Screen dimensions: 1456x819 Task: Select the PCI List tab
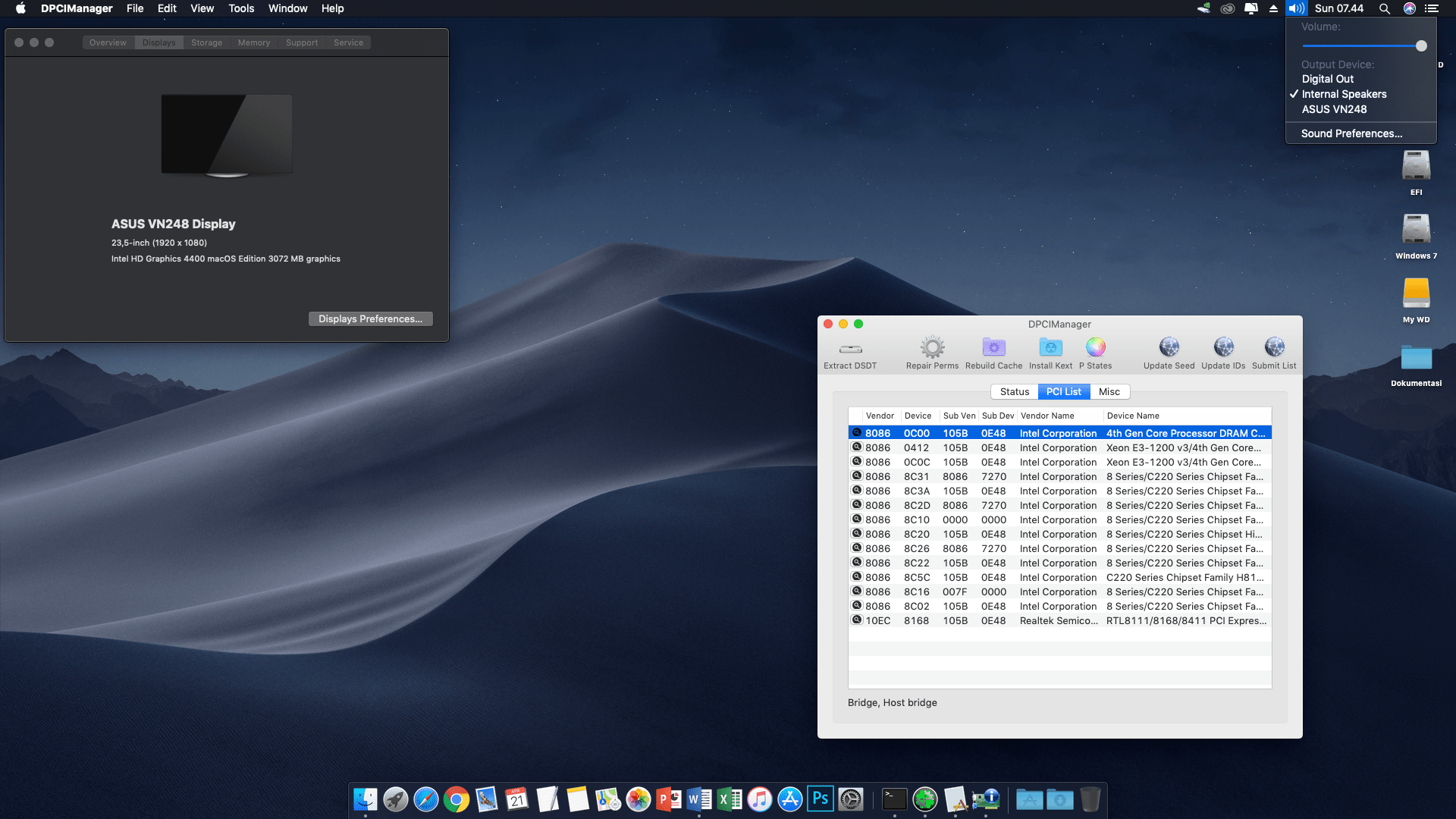pos(1064,392)
